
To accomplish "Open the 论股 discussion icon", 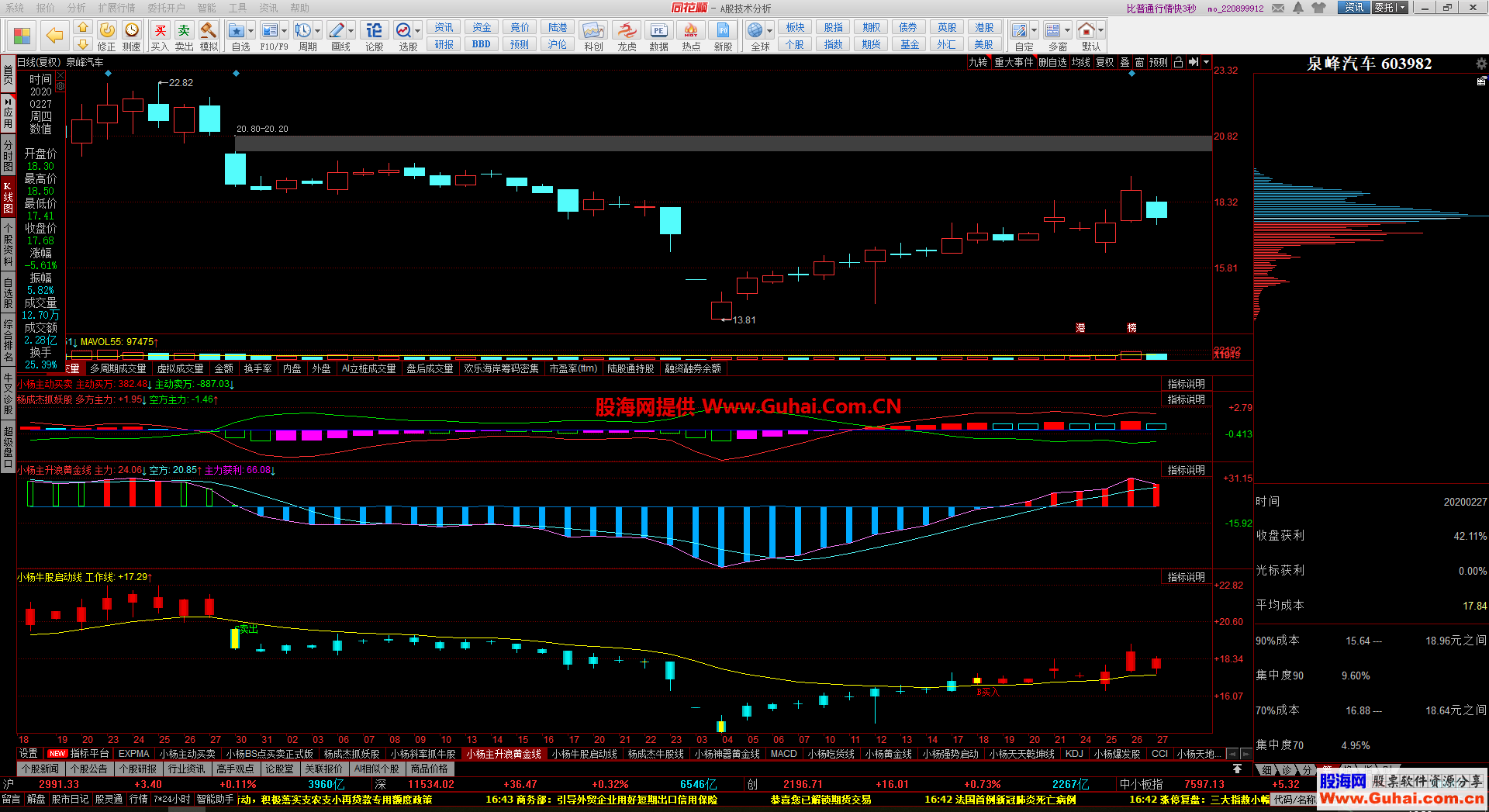I will 374,30.
